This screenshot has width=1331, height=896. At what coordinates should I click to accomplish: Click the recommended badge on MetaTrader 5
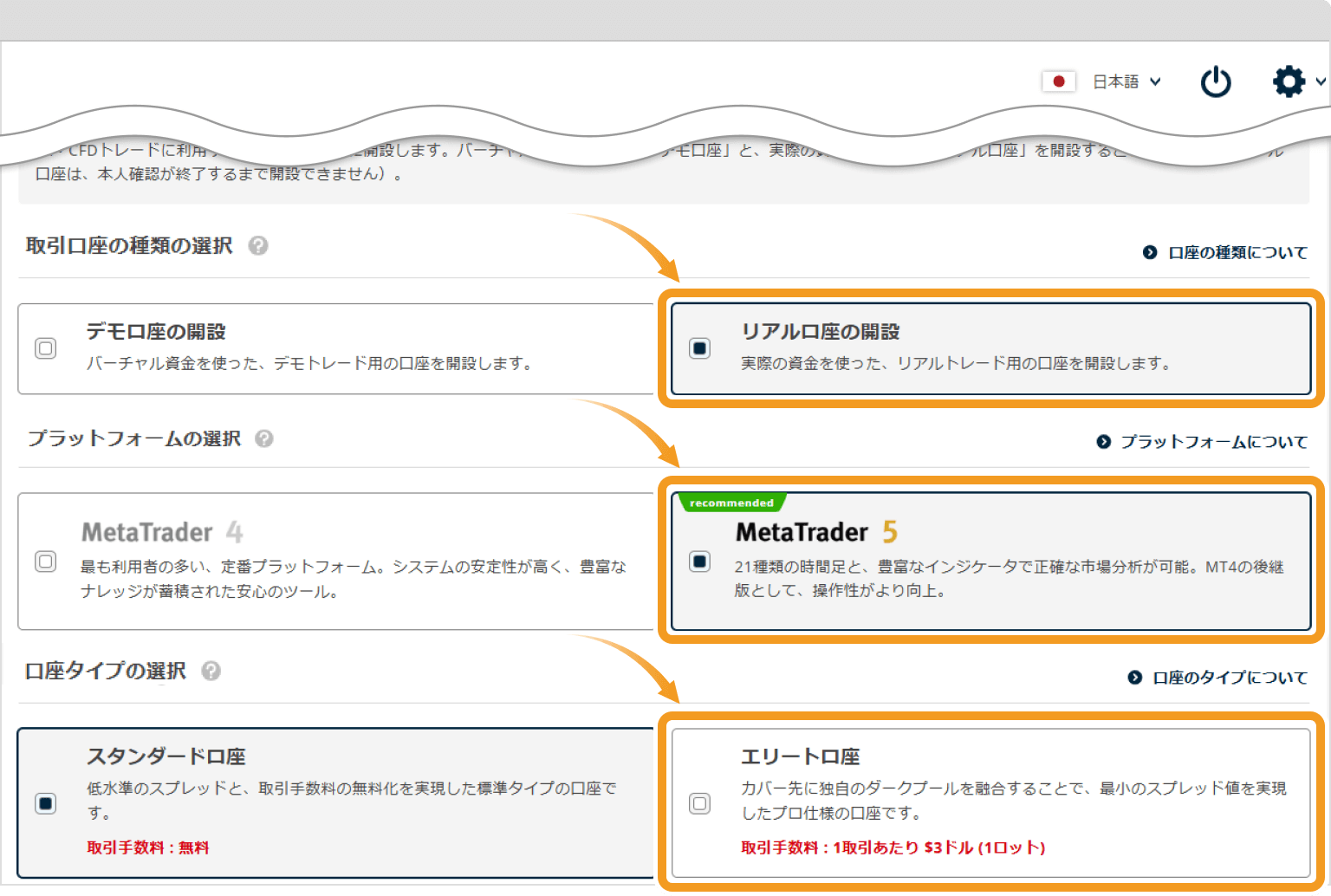pyautogui.click(x=731, y=503)
